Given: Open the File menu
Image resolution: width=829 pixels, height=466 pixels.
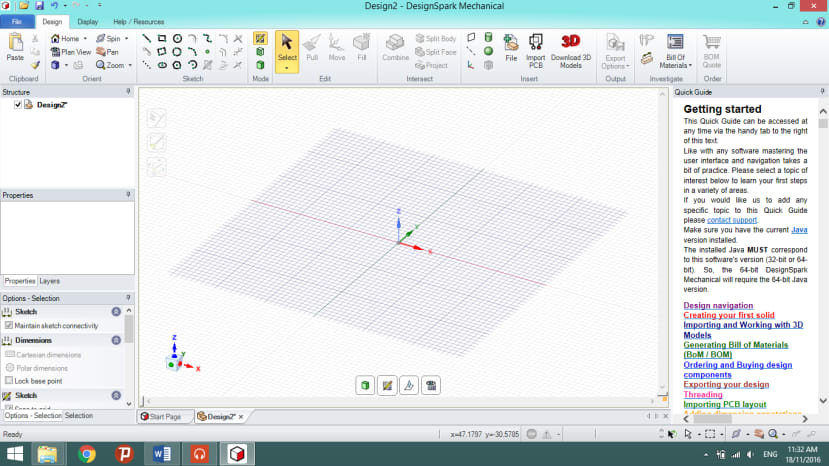Looking at the screenshot, I should (17, 22).
